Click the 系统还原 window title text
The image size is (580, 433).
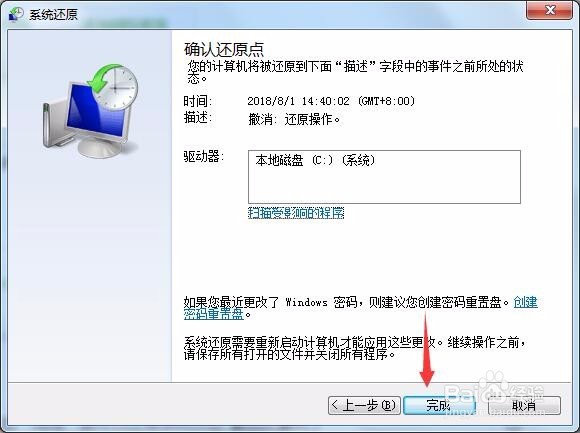53,15
